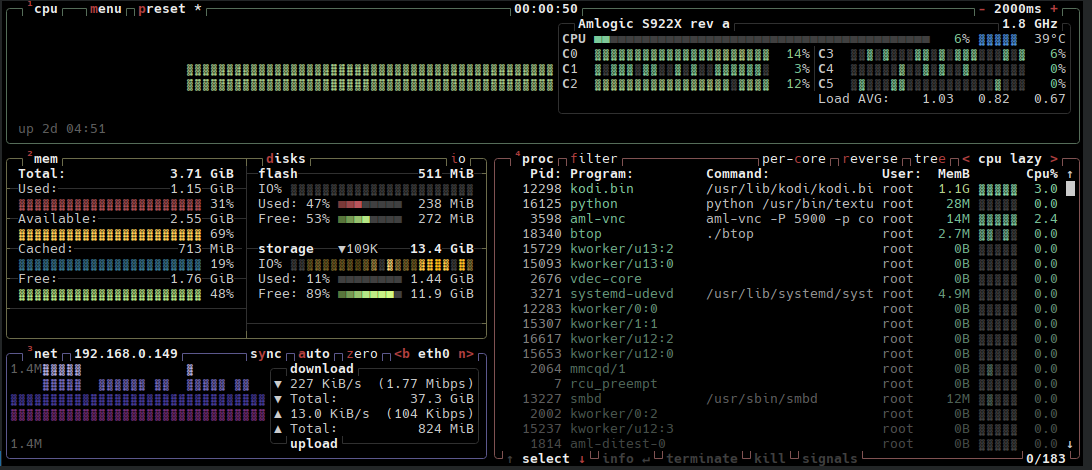Open the process filter field
The width and height of the screenshot is (1092, 470).
[x=593, y=159]
